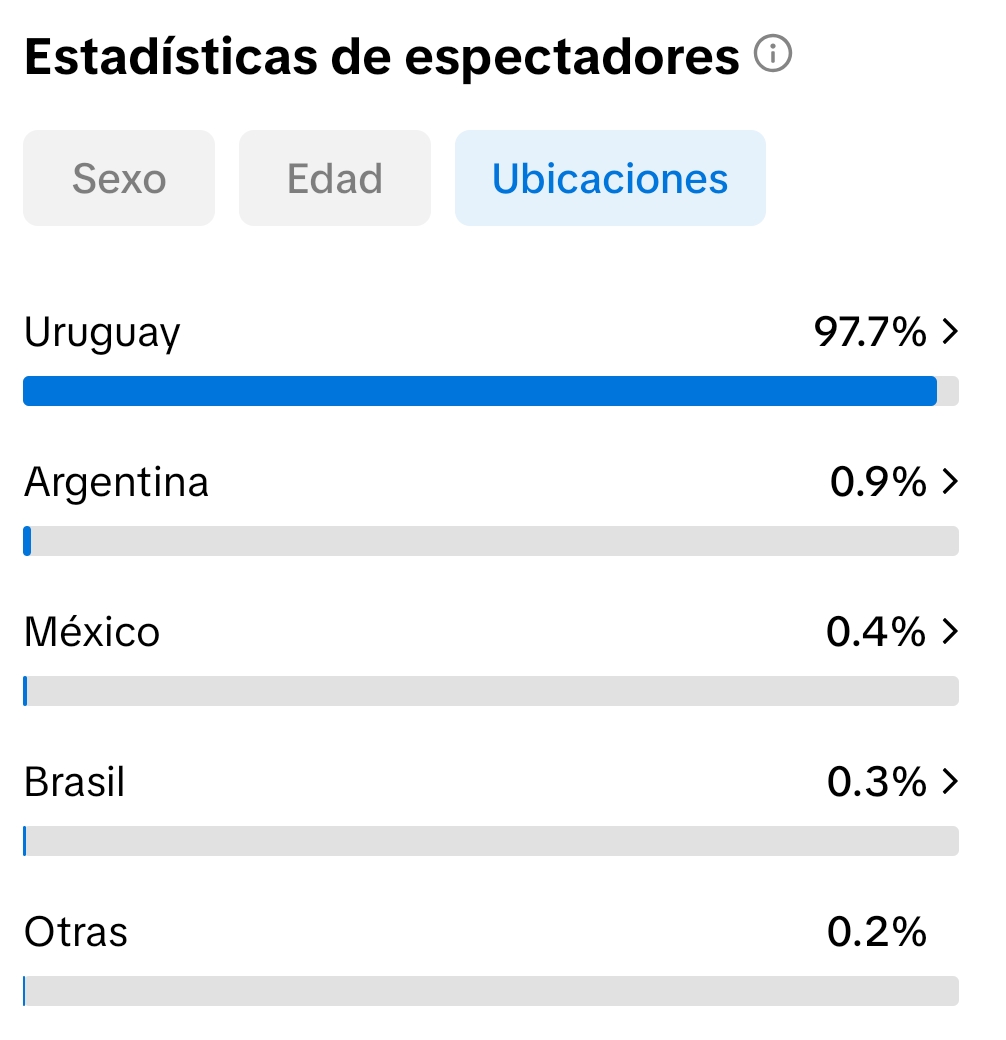Click the Uruguay blue progress bar
Image resolution: width=1006 pixels, height=1040 pixels.
pyautogui.click(x=480, y=391)
